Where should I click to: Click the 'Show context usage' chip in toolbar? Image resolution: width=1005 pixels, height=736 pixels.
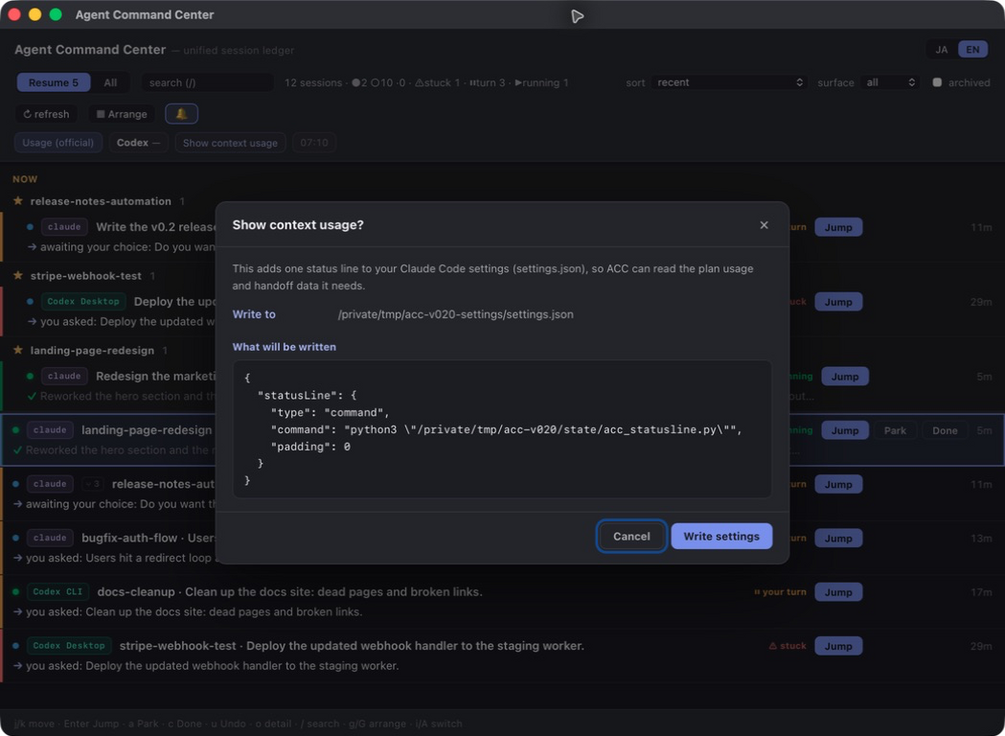click(x=230, y=142)
